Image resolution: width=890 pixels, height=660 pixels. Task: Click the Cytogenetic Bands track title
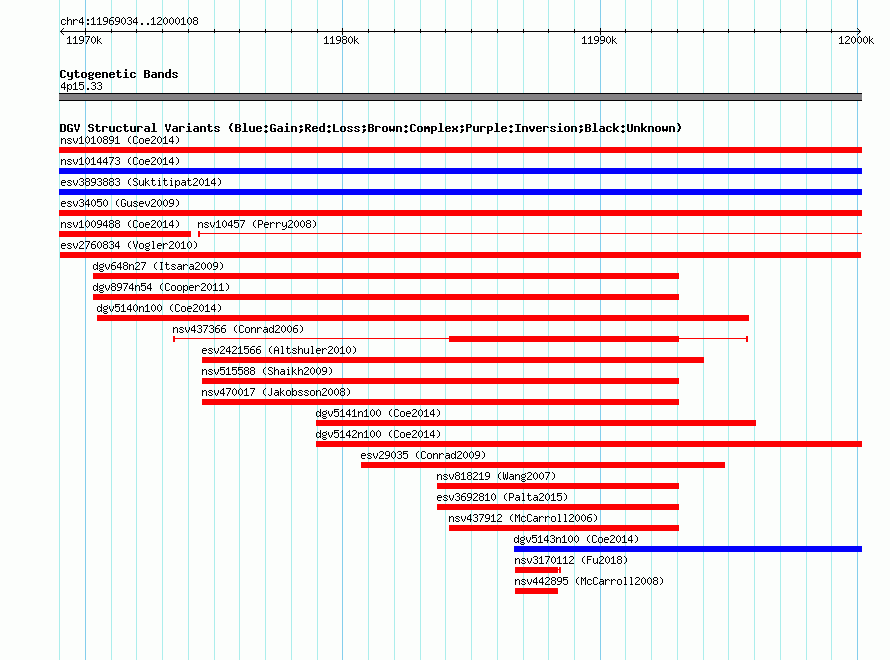click(119, 74)
